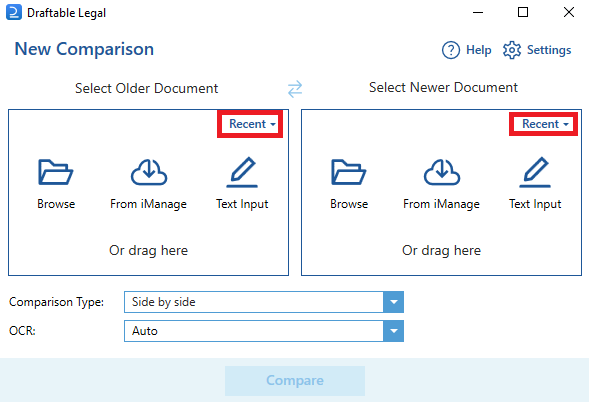589x402 pixels.
Task: Click the Help text link
Action: point(479,50)
